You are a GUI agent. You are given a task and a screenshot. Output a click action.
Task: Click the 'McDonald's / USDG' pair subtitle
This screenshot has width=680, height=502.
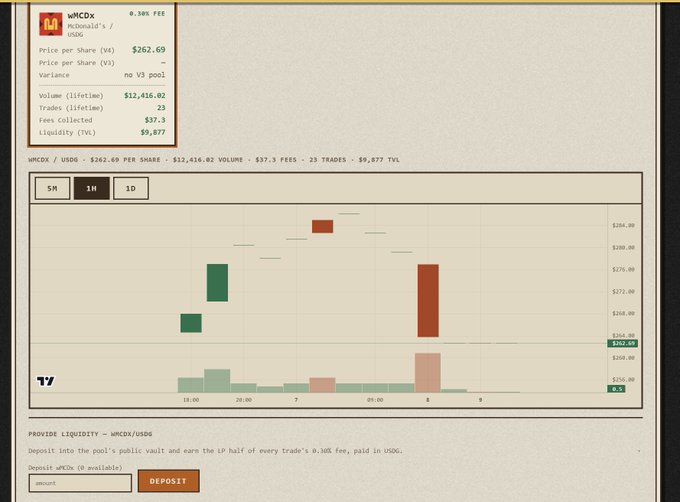coord(90,30)
